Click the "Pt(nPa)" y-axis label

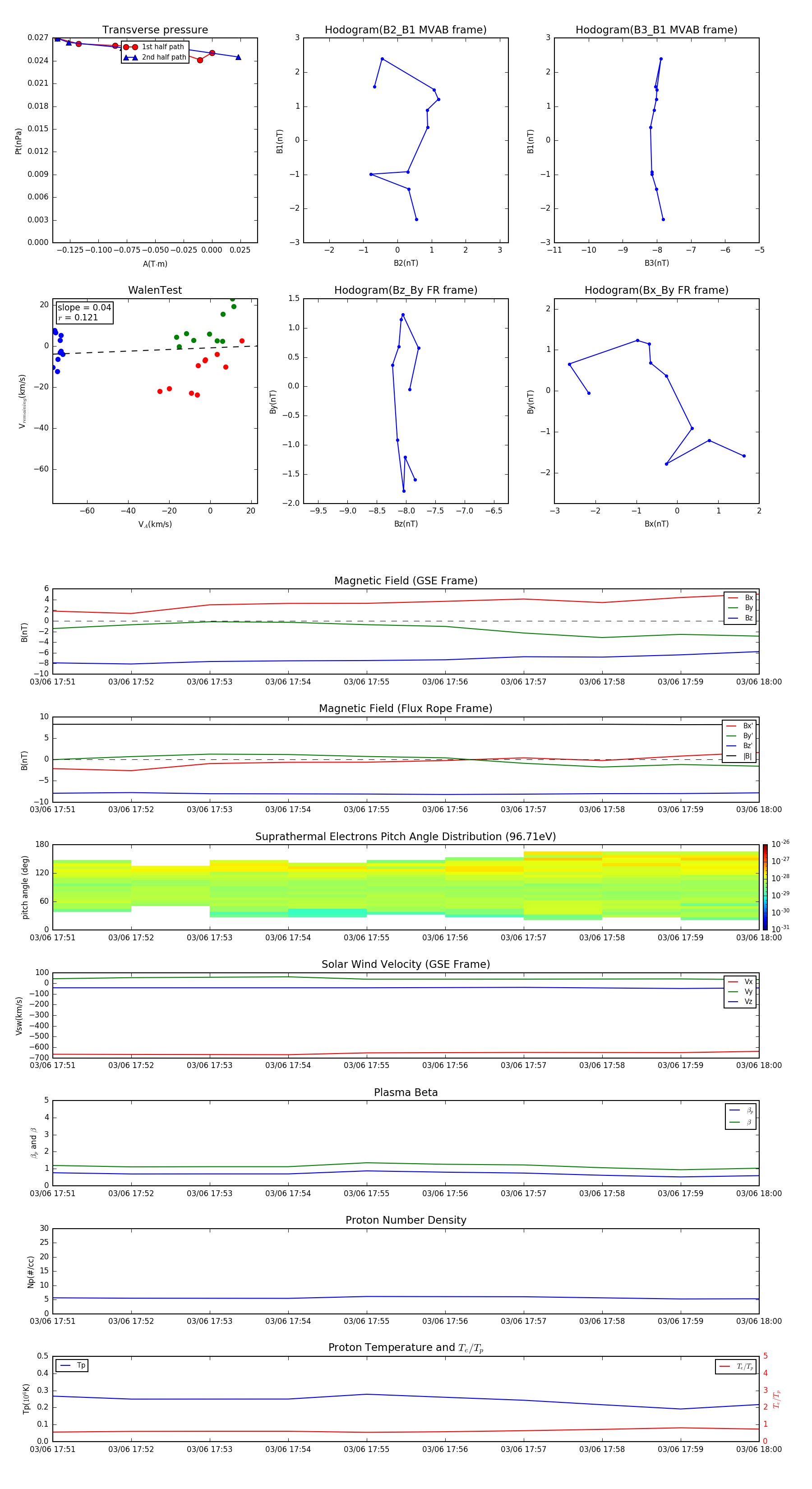pos(18,141)
